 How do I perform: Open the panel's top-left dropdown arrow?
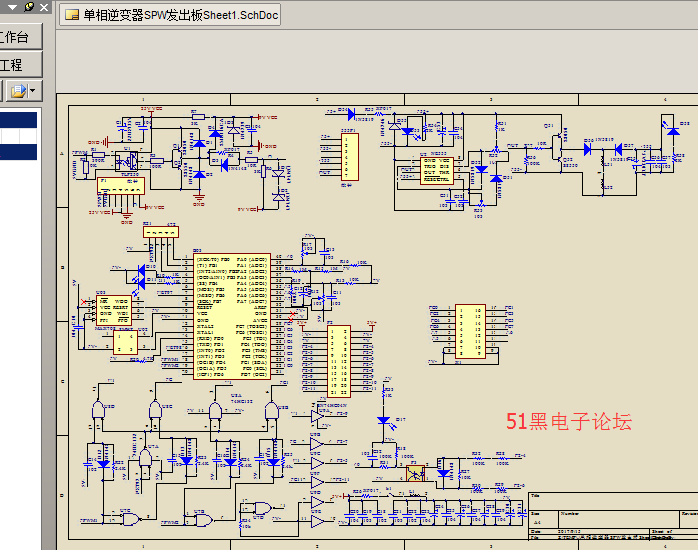pyautogui.click(x=10, y=7)
